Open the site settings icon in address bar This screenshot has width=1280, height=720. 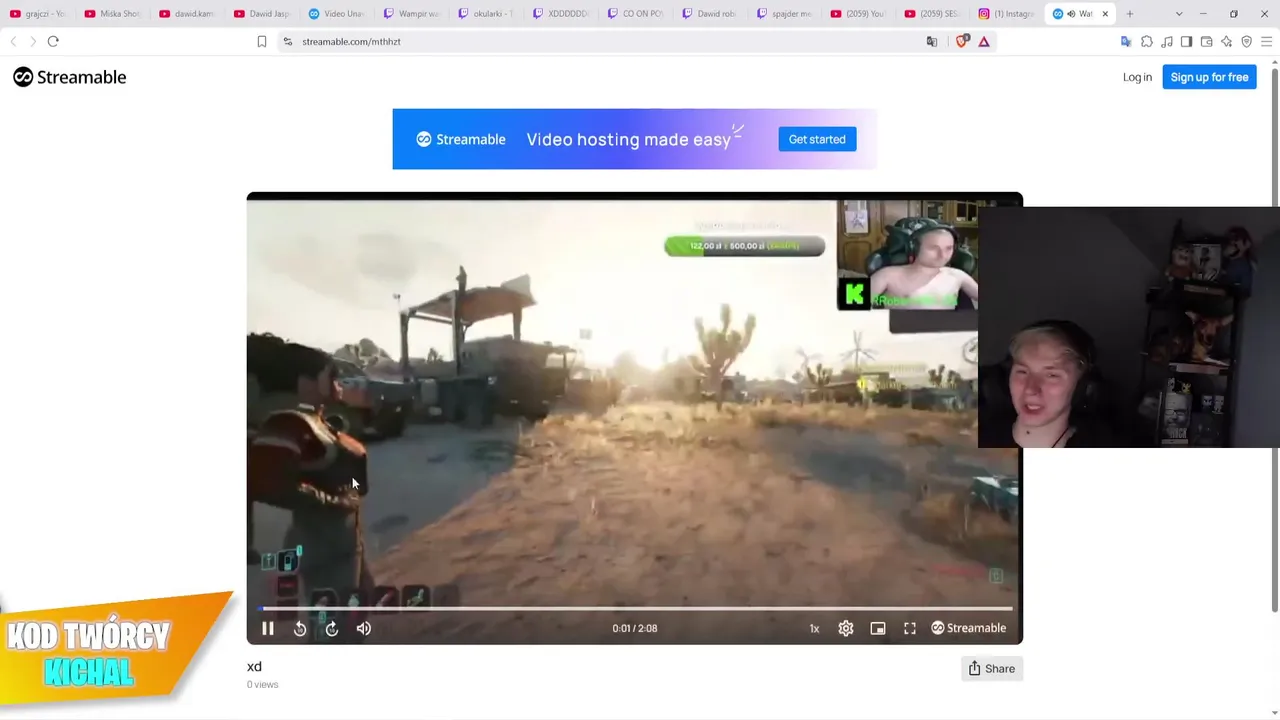point(288,41)
